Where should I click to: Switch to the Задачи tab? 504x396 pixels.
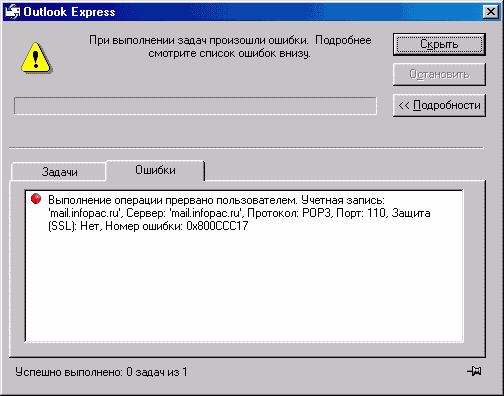(59, 172)
